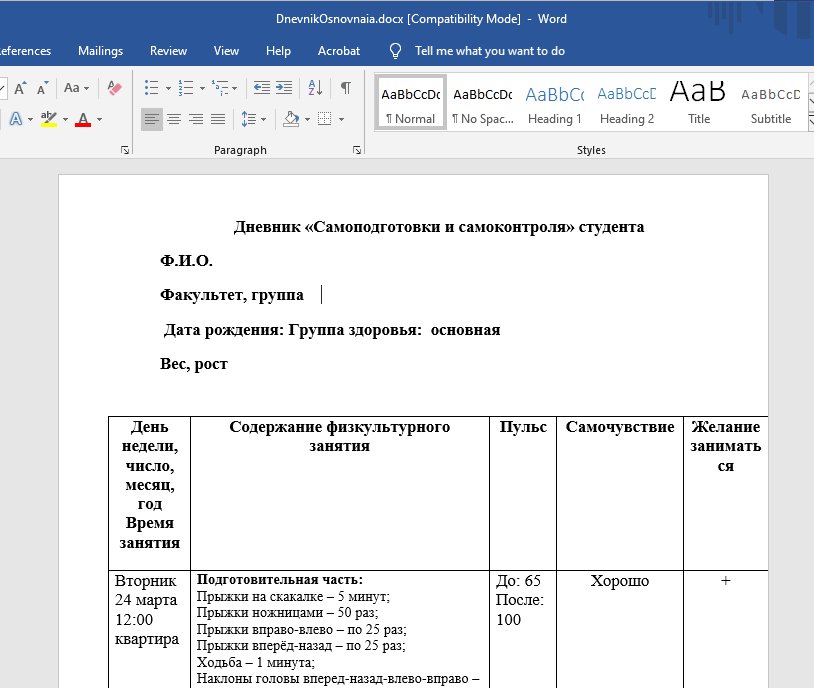This screenshot has height=688, width=814.
Task: Apply the Title style
Action: tap(699, 104)
